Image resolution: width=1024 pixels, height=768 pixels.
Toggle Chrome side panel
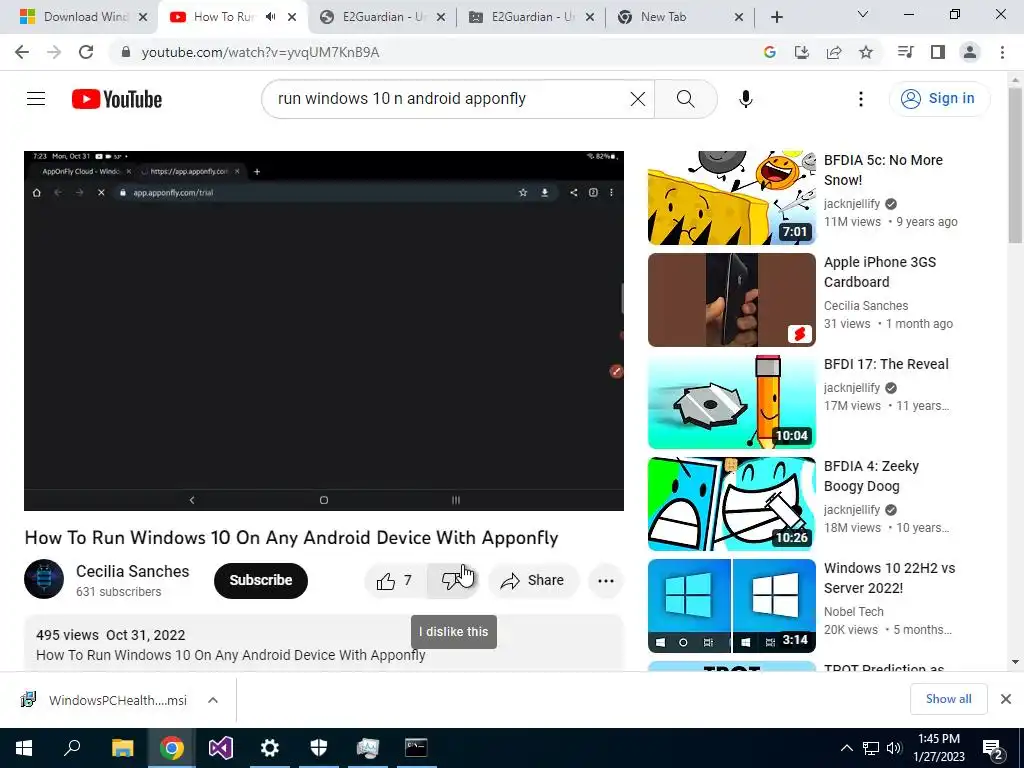pyautogui.click(x=938, y=52)
